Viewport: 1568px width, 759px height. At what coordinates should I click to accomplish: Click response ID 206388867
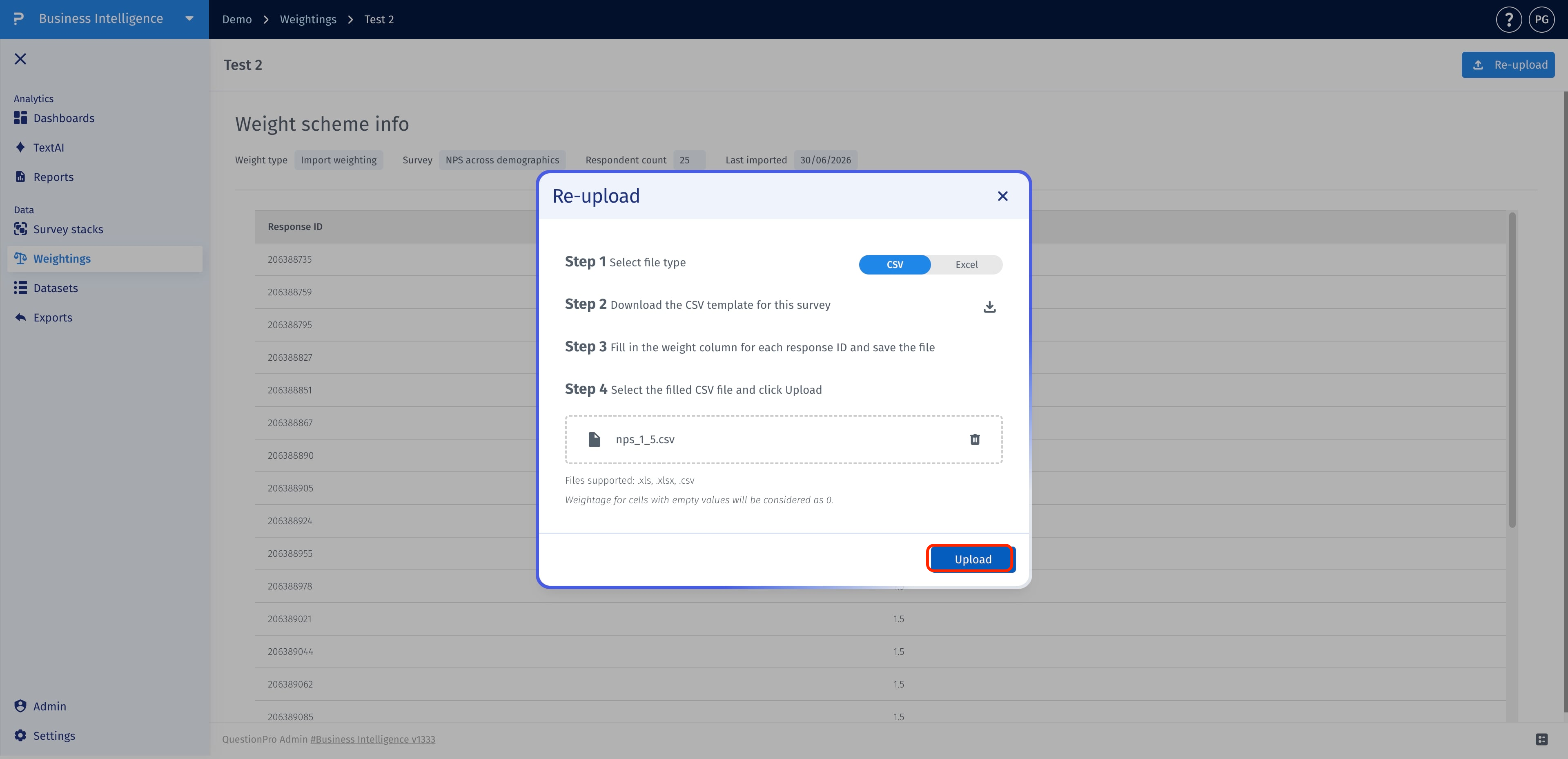[290, 423]
